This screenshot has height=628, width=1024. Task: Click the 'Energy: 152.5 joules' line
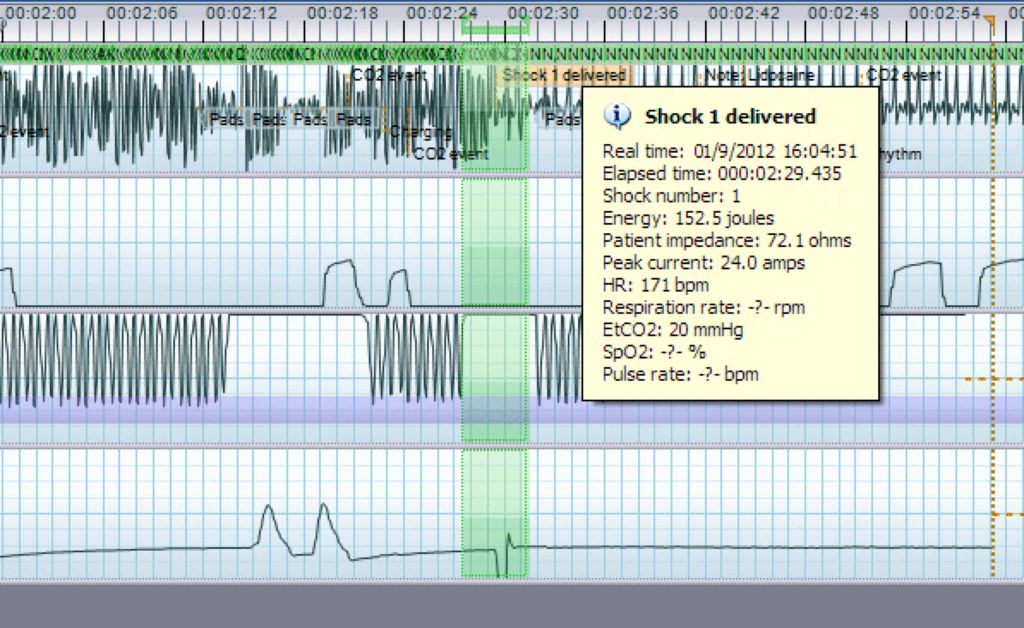[x=688, y=218]
